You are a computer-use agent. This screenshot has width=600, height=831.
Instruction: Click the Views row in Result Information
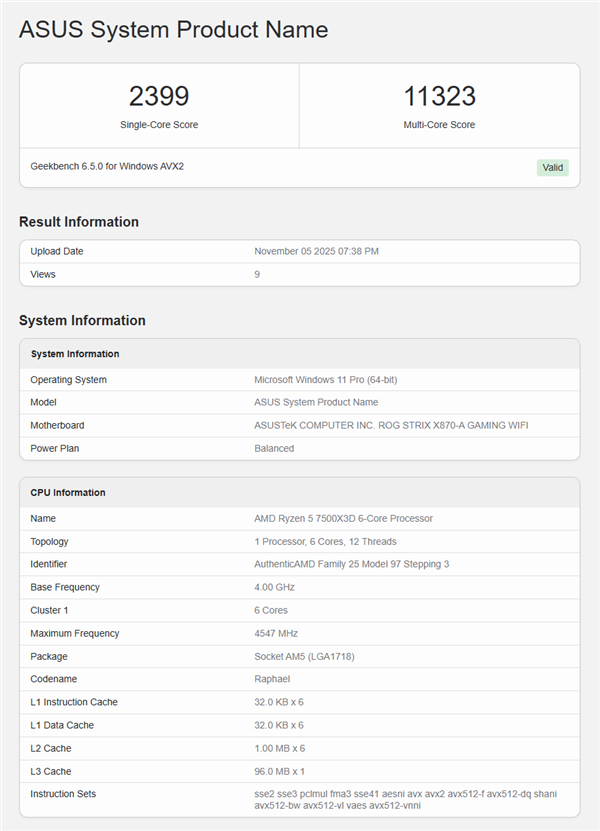[x=43, y=274]
